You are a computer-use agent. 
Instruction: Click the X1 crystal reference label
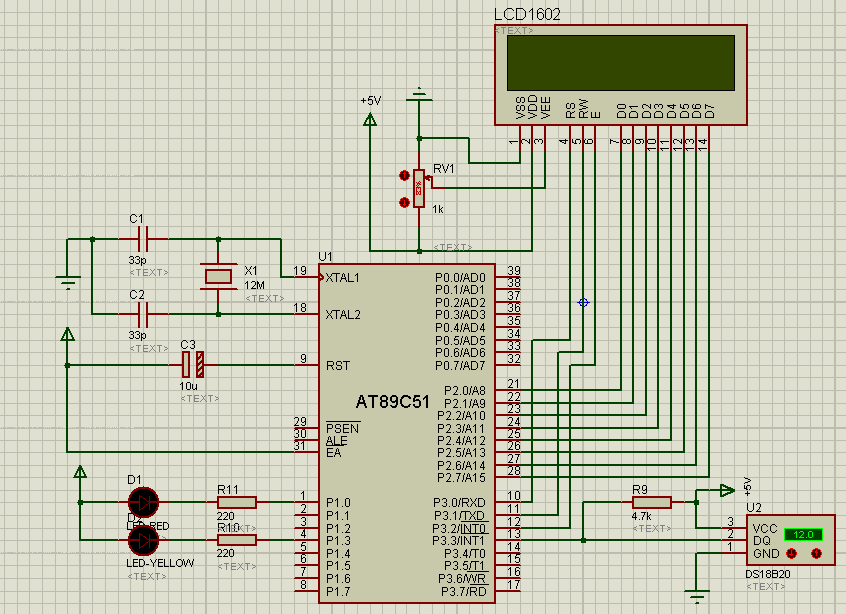(x=251, y=270)
